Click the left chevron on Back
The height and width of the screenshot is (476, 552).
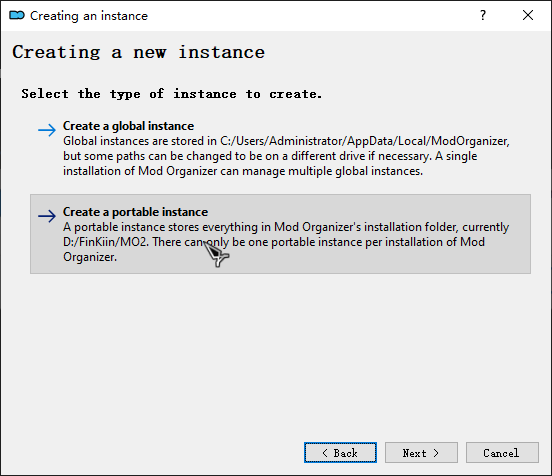pos(325,453)
